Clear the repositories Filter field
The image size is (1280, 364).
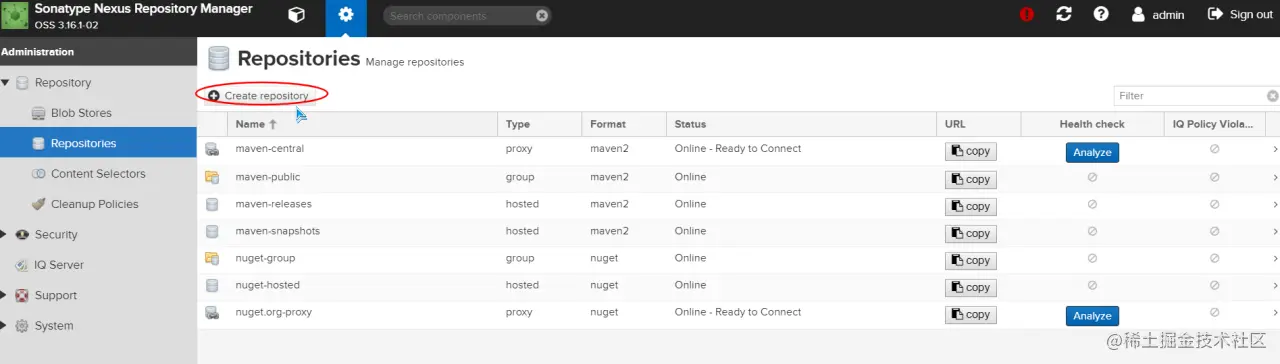tap(1272, 96)
